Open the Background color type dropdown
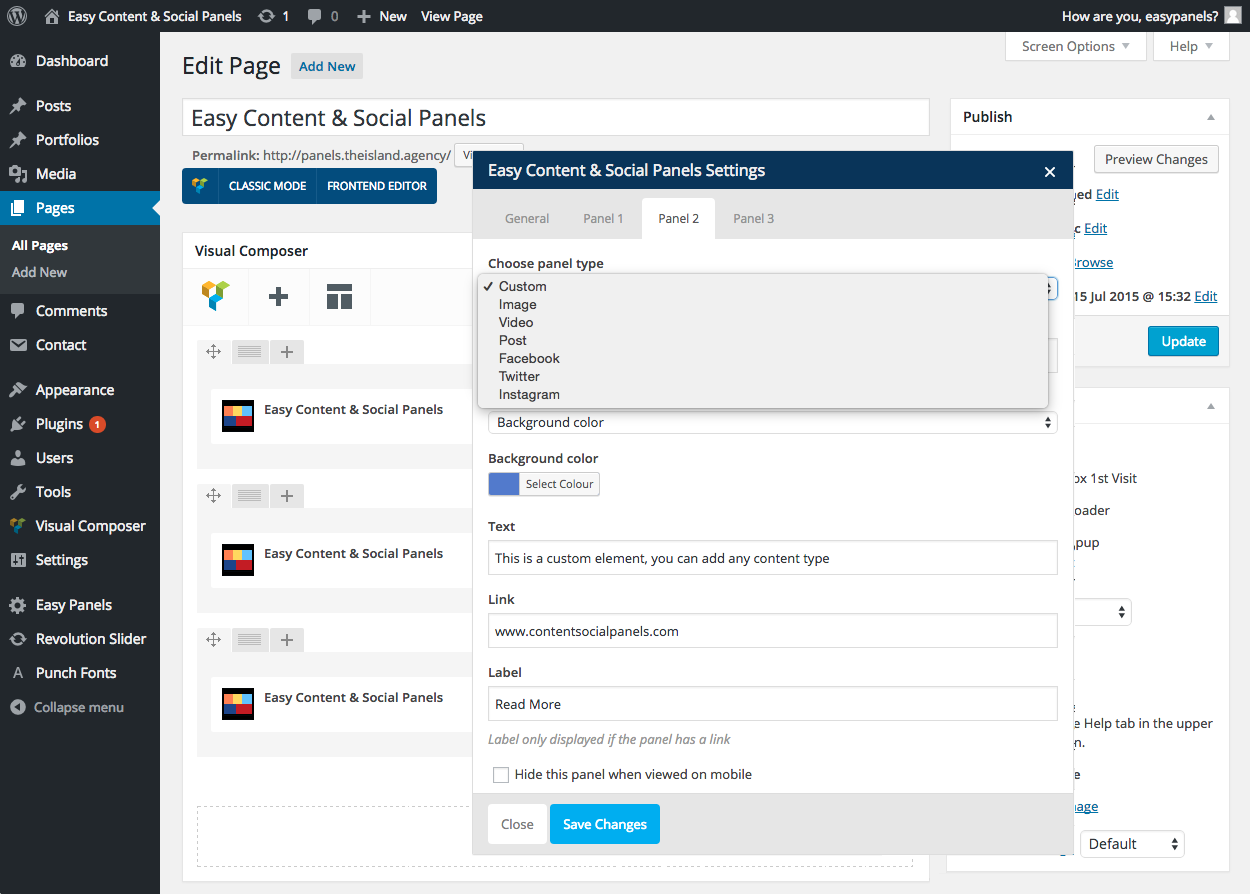The image size is (1250, 894). pyautogui.click(x=772, y=423)
